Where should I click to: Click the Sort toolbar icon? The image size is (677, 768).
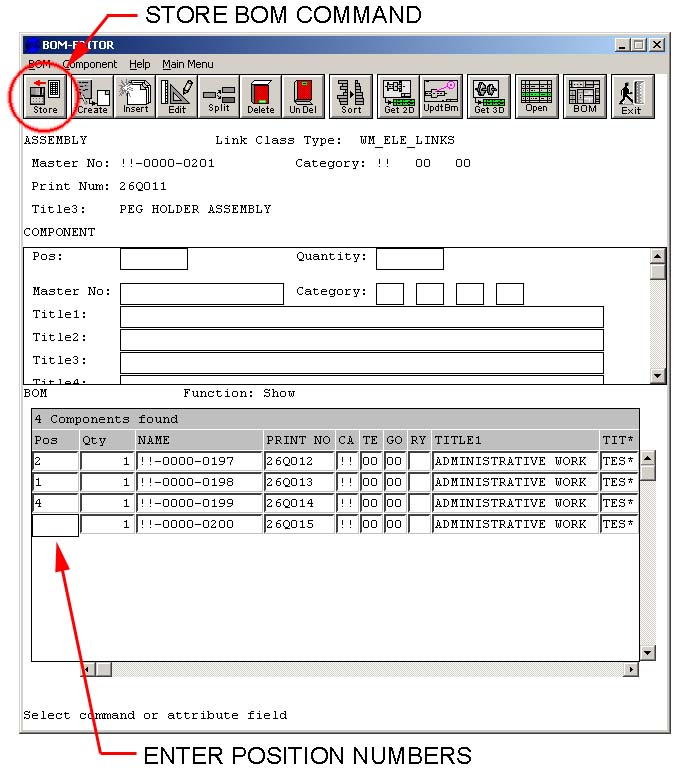tap(351, 96)
